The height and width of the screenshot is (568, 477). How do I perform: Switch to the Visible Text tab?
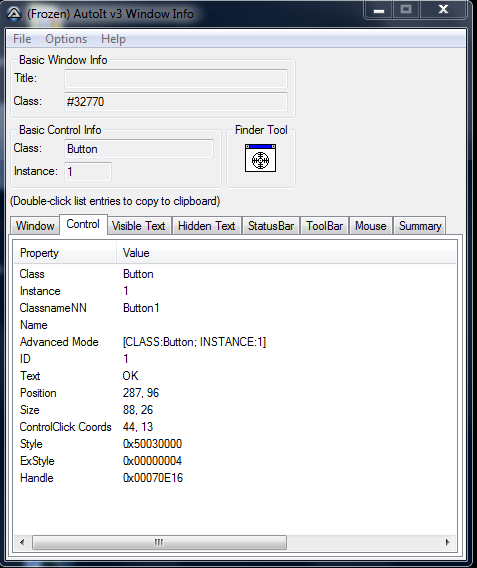(139, 226)
